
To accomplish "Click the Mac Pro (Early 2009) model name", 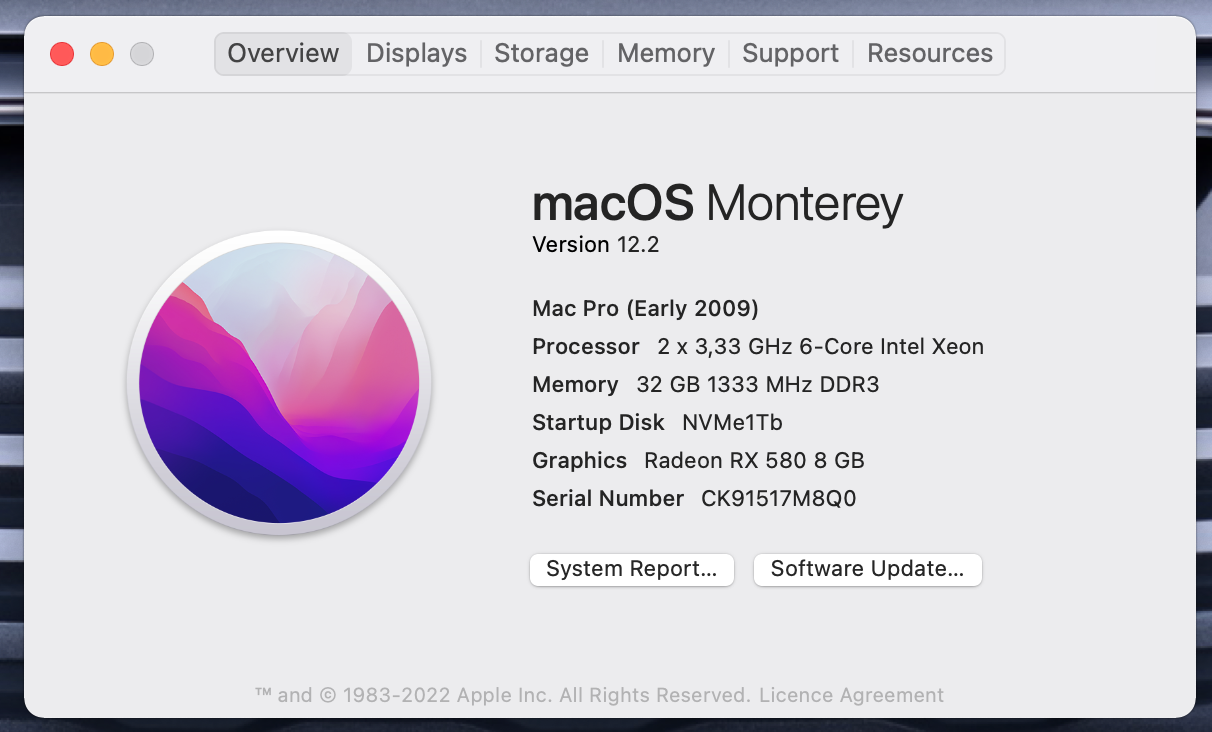I will [x=645, y=308].
